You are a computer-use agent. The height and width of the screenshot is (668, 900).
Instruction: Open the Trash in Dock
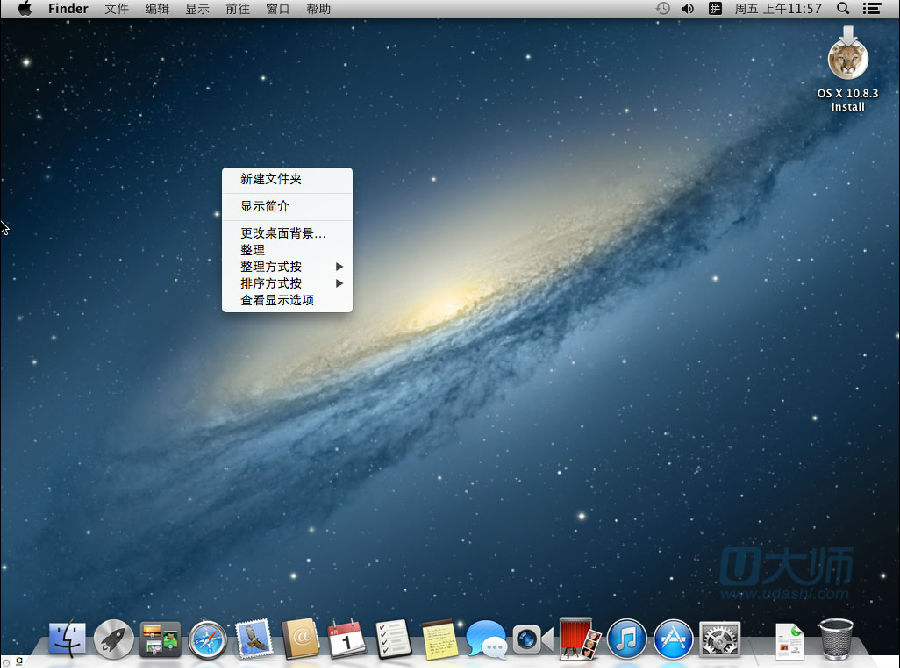[836, 637]
